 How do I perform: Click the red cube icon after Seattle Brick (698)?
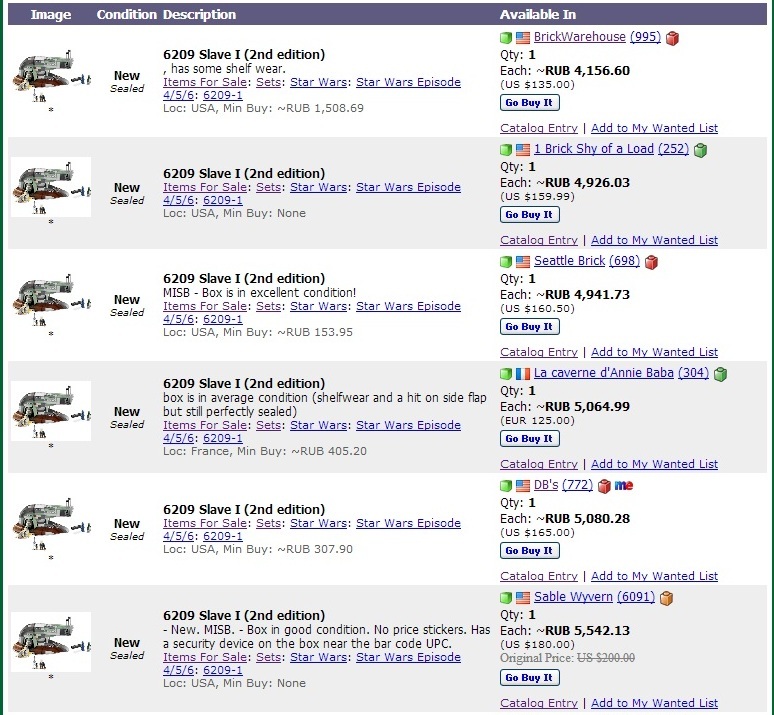[x=651, y=262]
